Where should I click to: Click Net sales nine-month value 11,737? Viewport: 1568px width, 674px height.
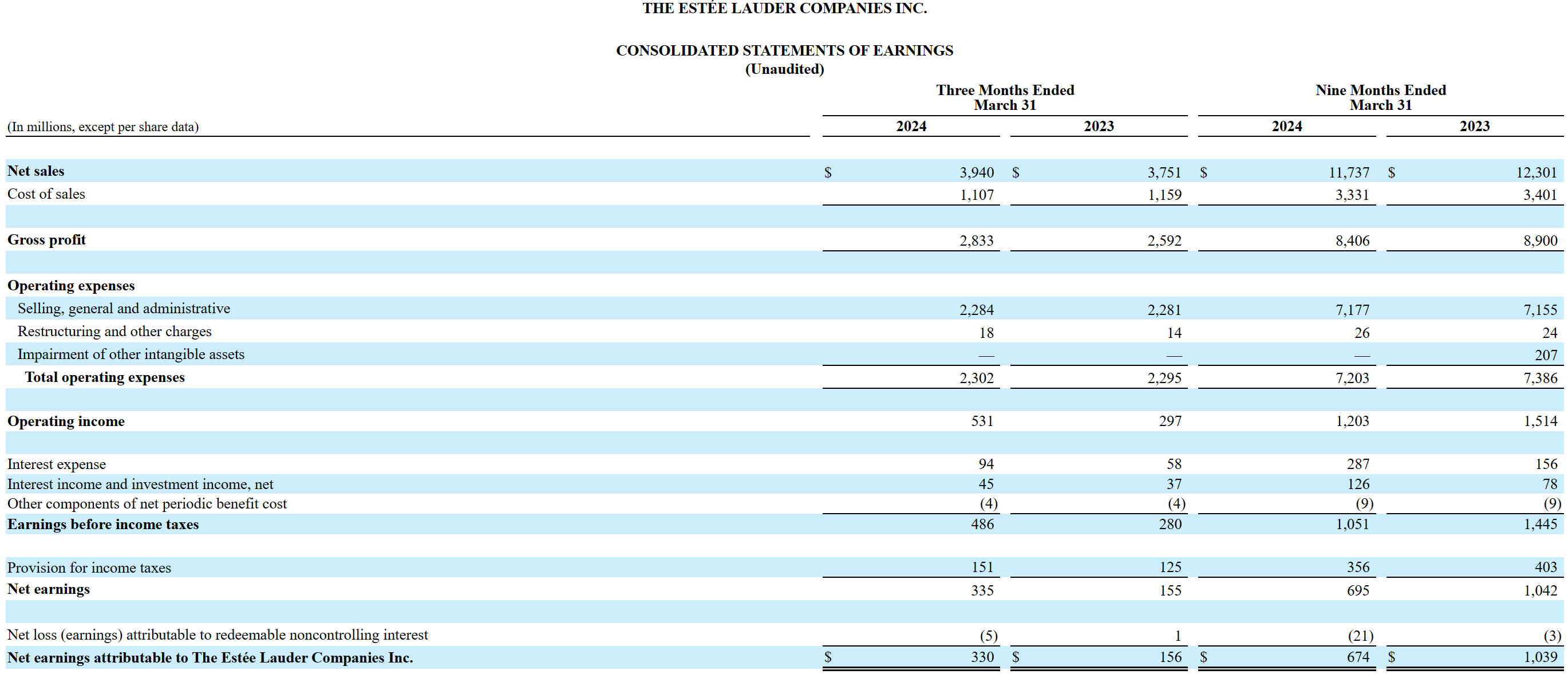(1349, 173)
